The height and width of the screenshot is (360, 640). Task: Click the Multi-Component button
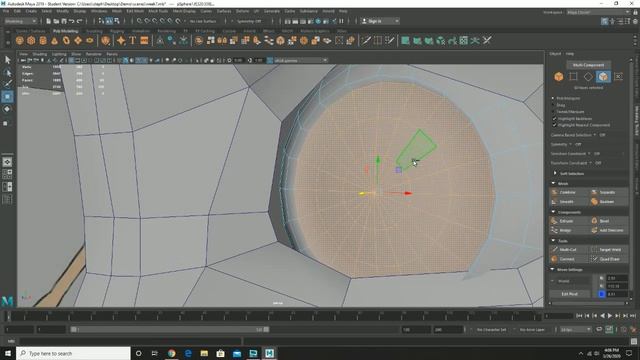pos(588,65)
